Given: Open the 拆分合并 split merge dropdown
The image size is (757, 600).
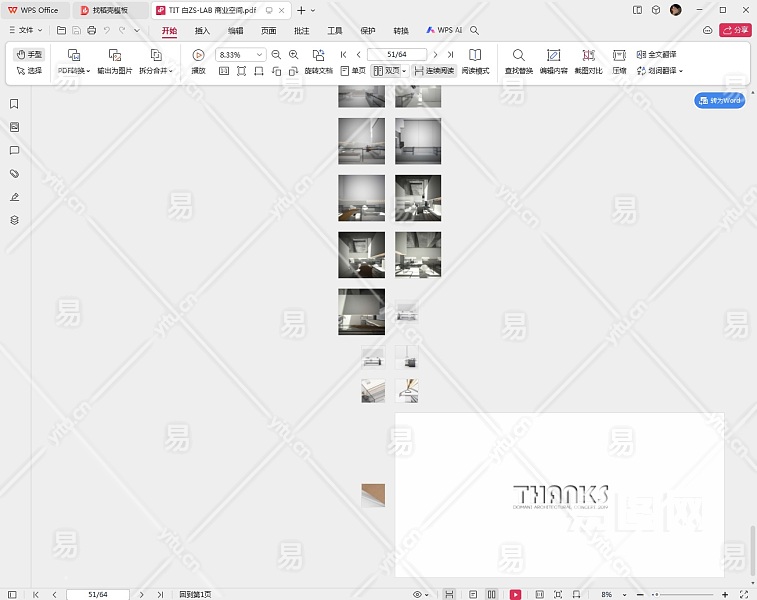Looking at the screenshot, I should coord(156,71).
